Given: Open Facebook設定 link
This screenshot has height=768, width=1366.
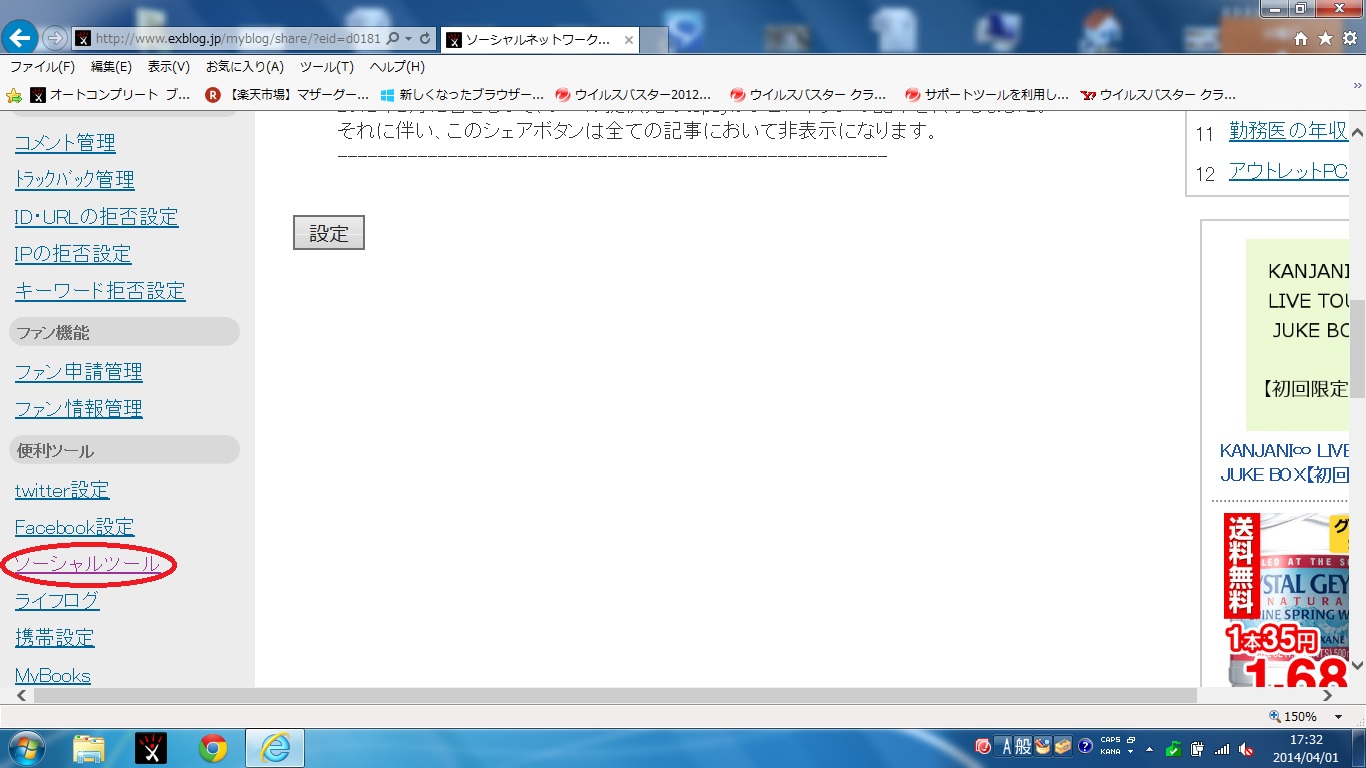Looking at the screenshot, I should (74, 527).
